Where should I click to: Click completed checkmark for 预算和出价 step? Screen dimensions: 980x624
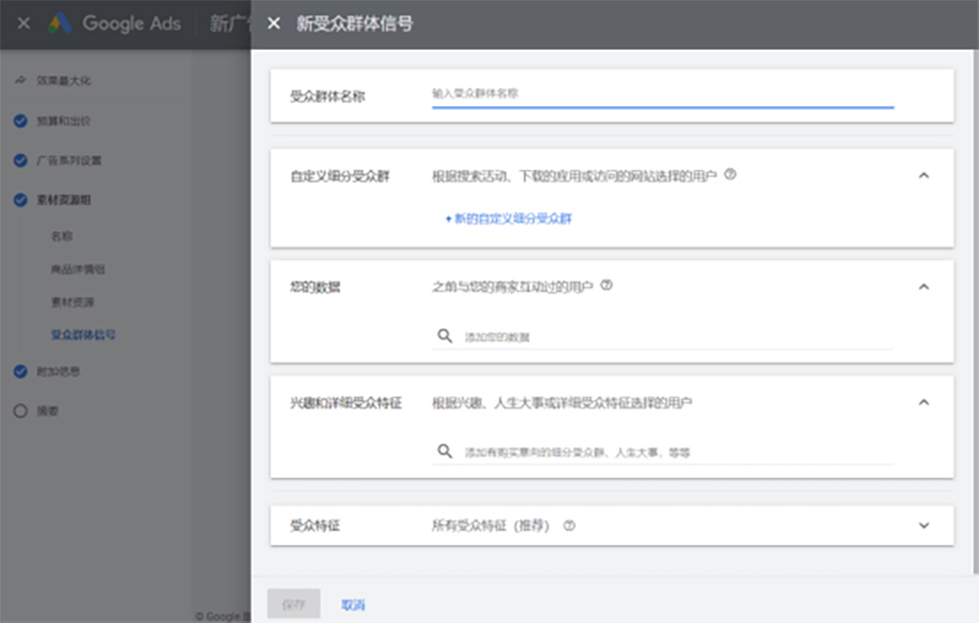(21, 121)
